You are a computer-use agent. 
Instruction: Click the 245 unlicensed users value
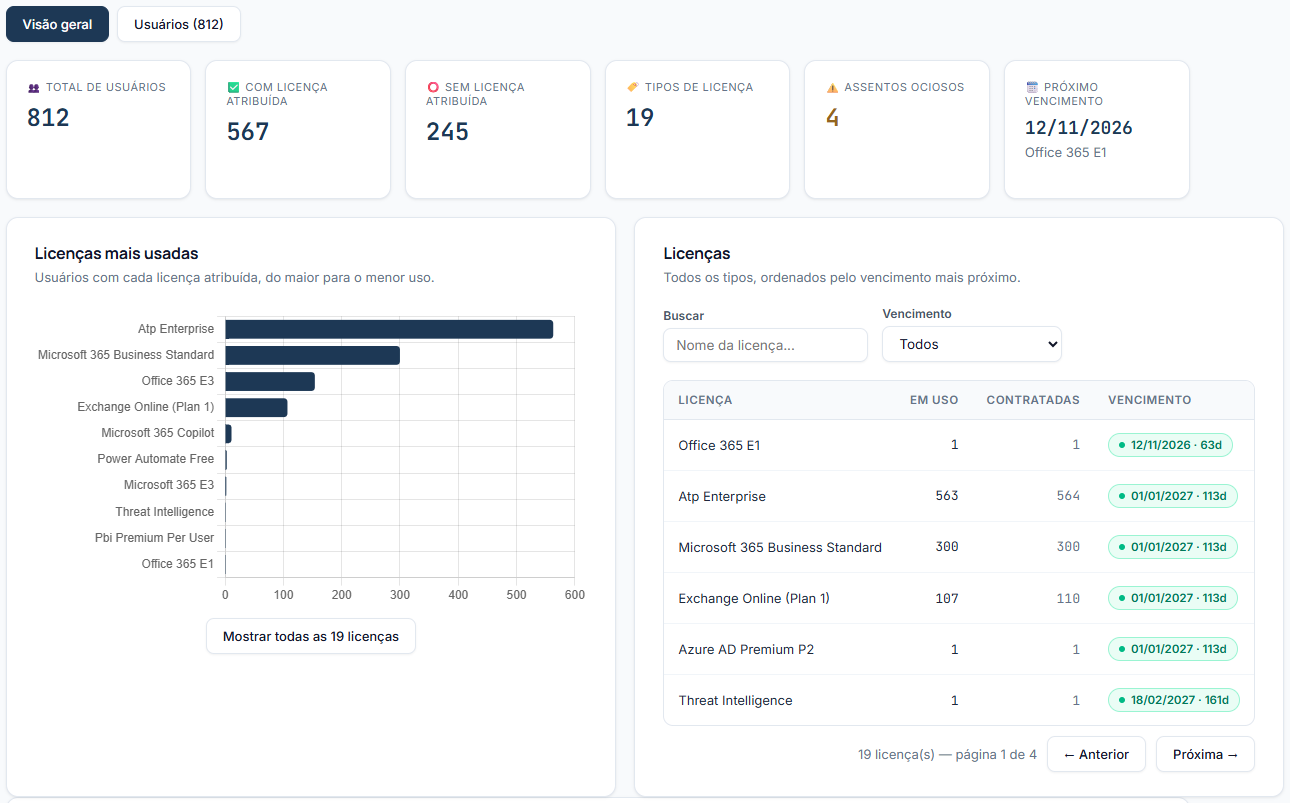[x=447, y=132]
